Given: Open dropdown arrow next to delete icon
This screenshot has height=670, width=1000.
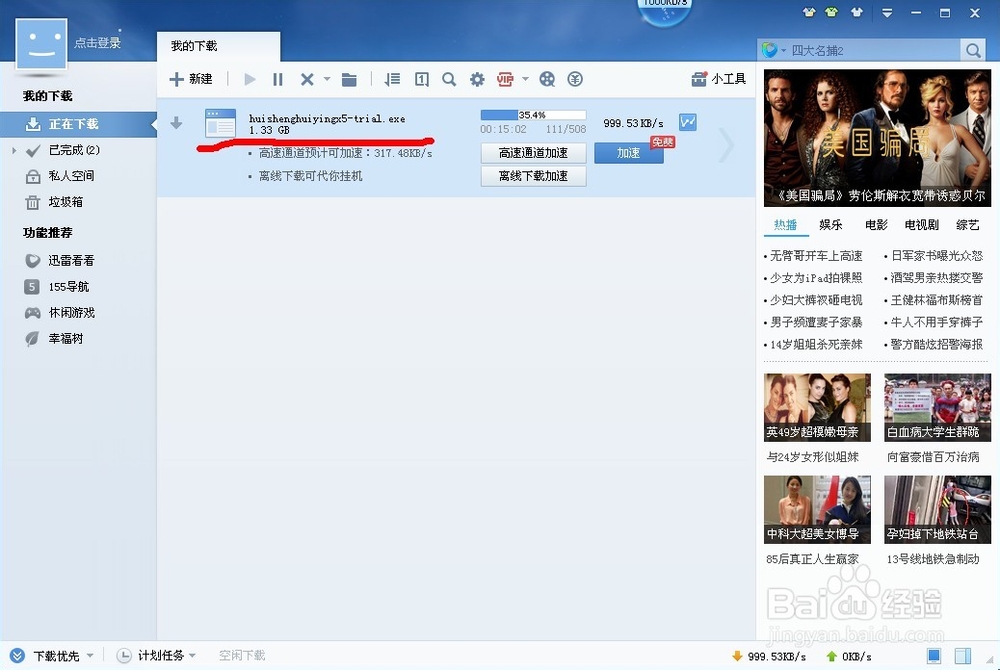Looking at the screenshot, I should click(327, 79).
